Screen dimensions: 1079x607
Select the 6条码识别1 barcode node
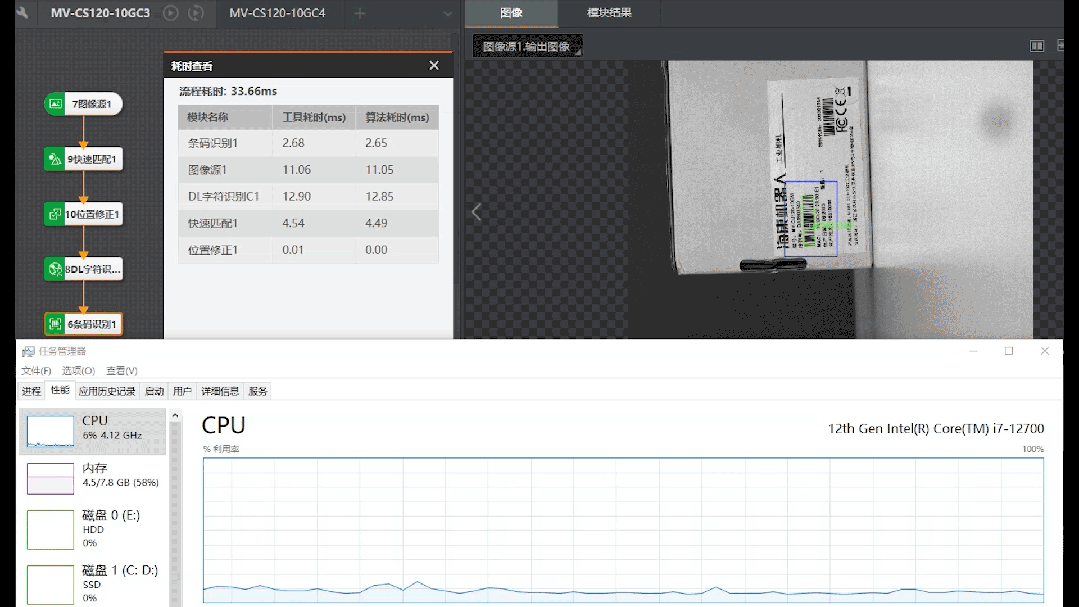coord(84,324)
